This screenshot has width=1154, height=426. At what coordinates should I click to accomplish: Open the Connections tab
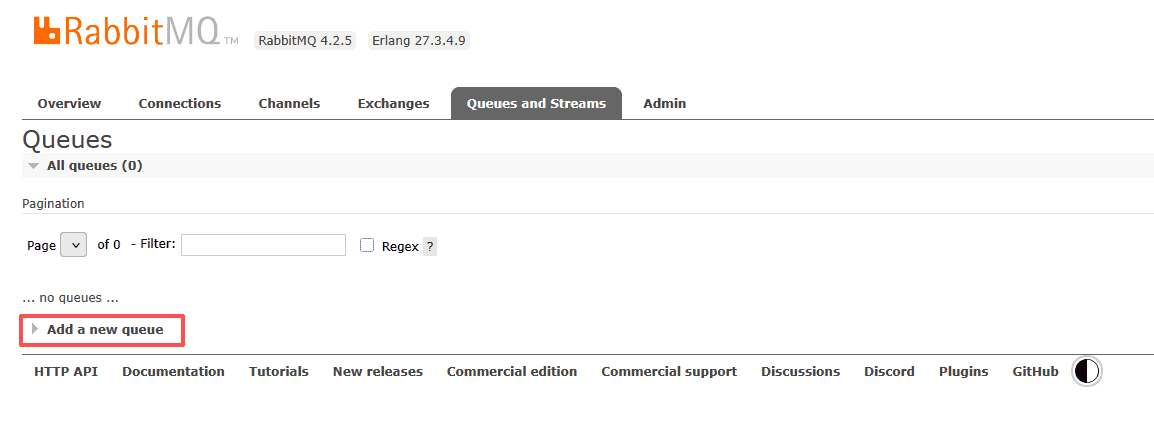[x=180, y=104]
